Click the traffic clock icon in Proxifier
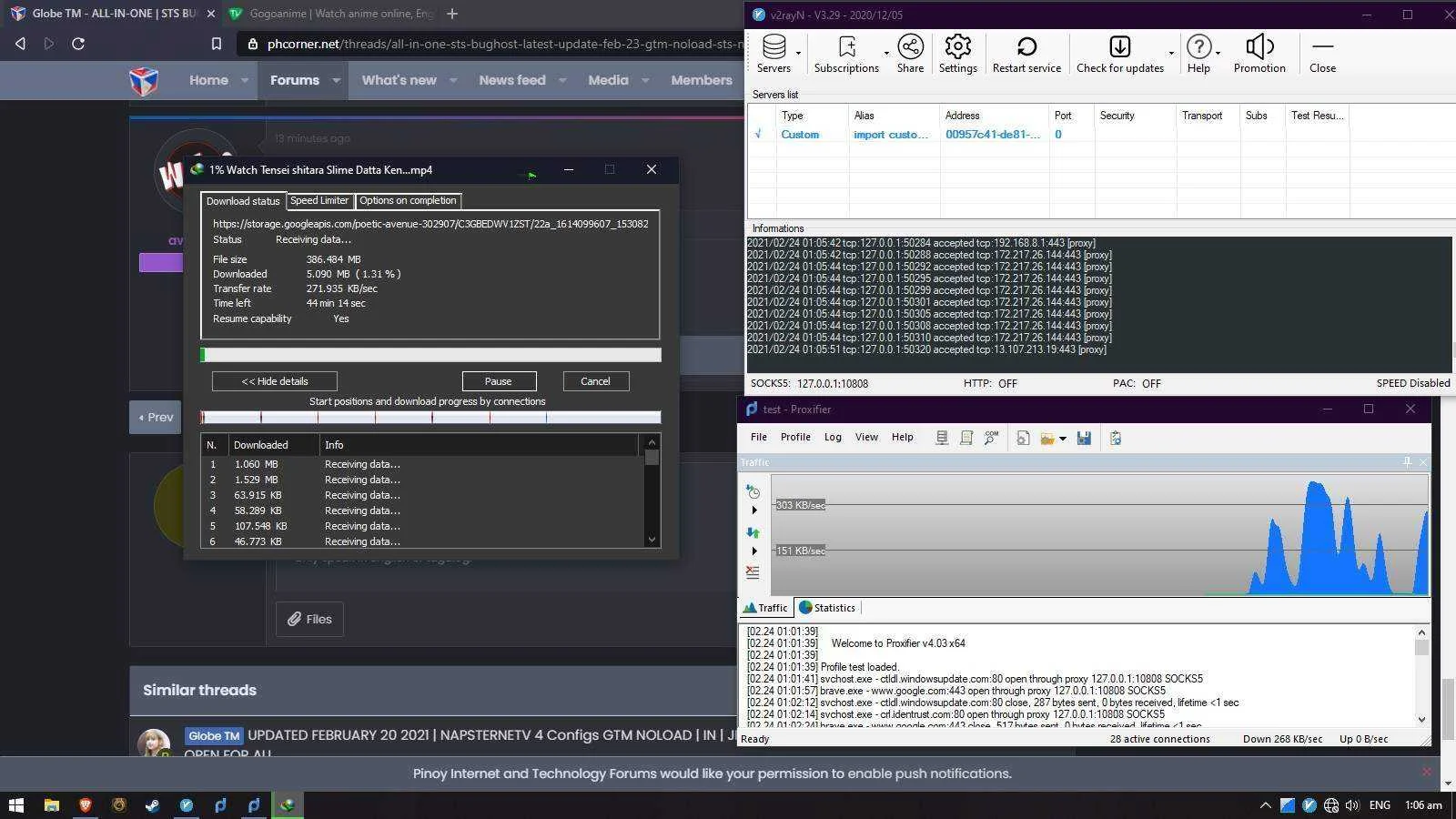Image resolution: width=1456 pixels, height=819 pixels. 753,491
